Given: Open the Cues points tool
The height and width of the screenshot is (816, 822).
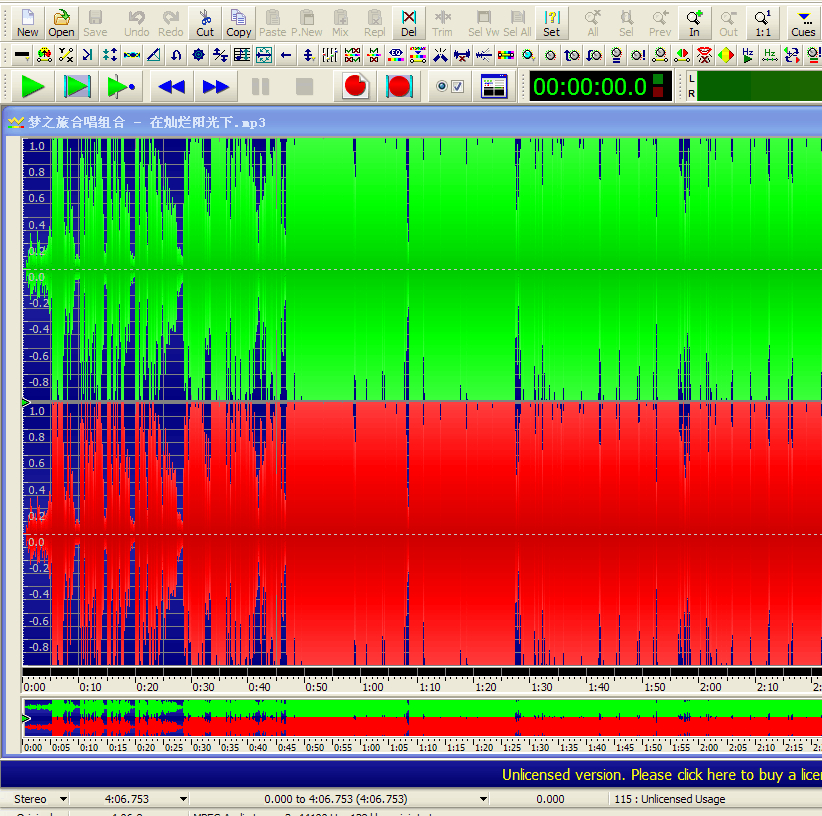Looking at the screenshot, I should point(802,22).
